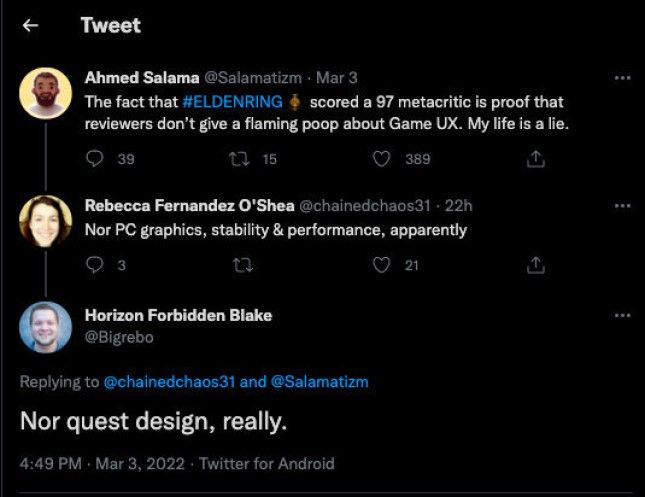View Ahmed Salama's profile picture

pyautogui.click(x=46, y=94)
